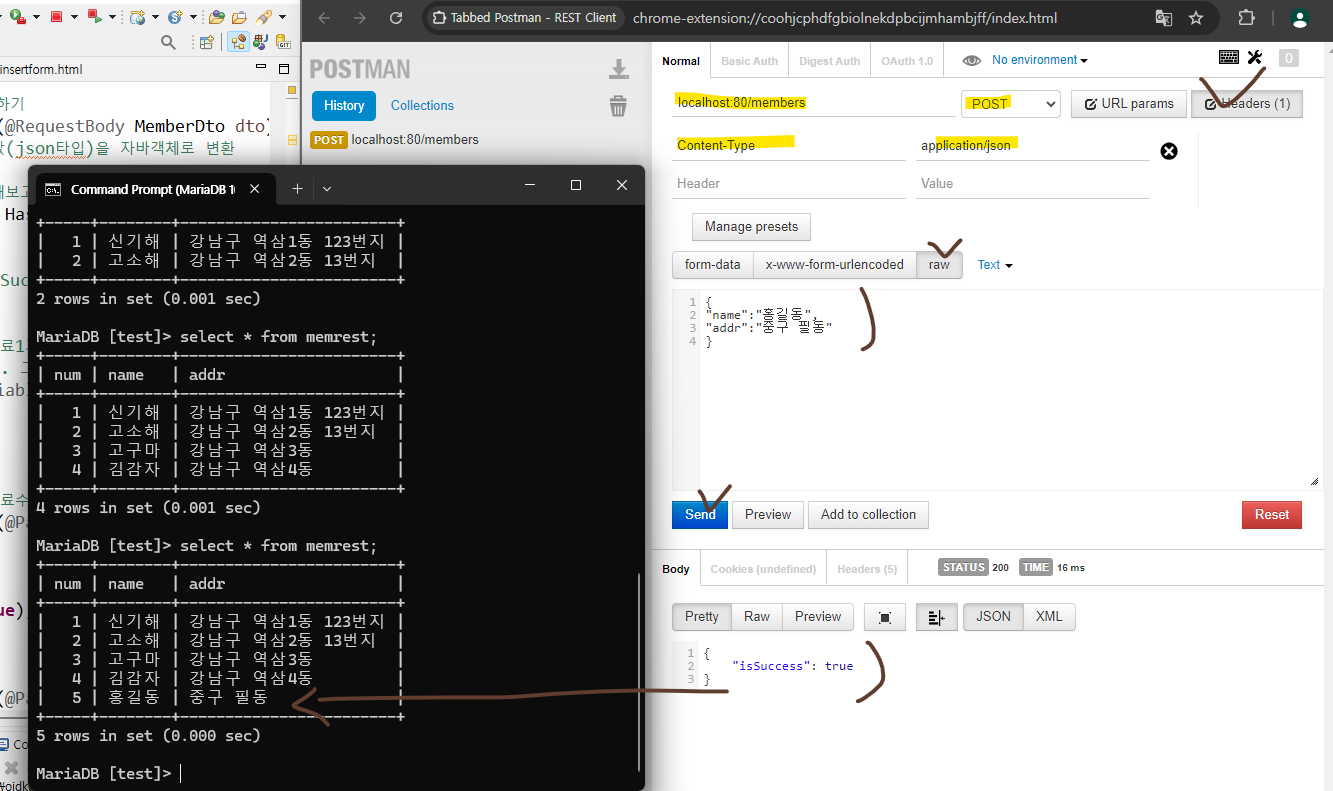Open the Collections tab in sidebar
Viewport: 1333px width, 791px height.
(x=422, y=106)
